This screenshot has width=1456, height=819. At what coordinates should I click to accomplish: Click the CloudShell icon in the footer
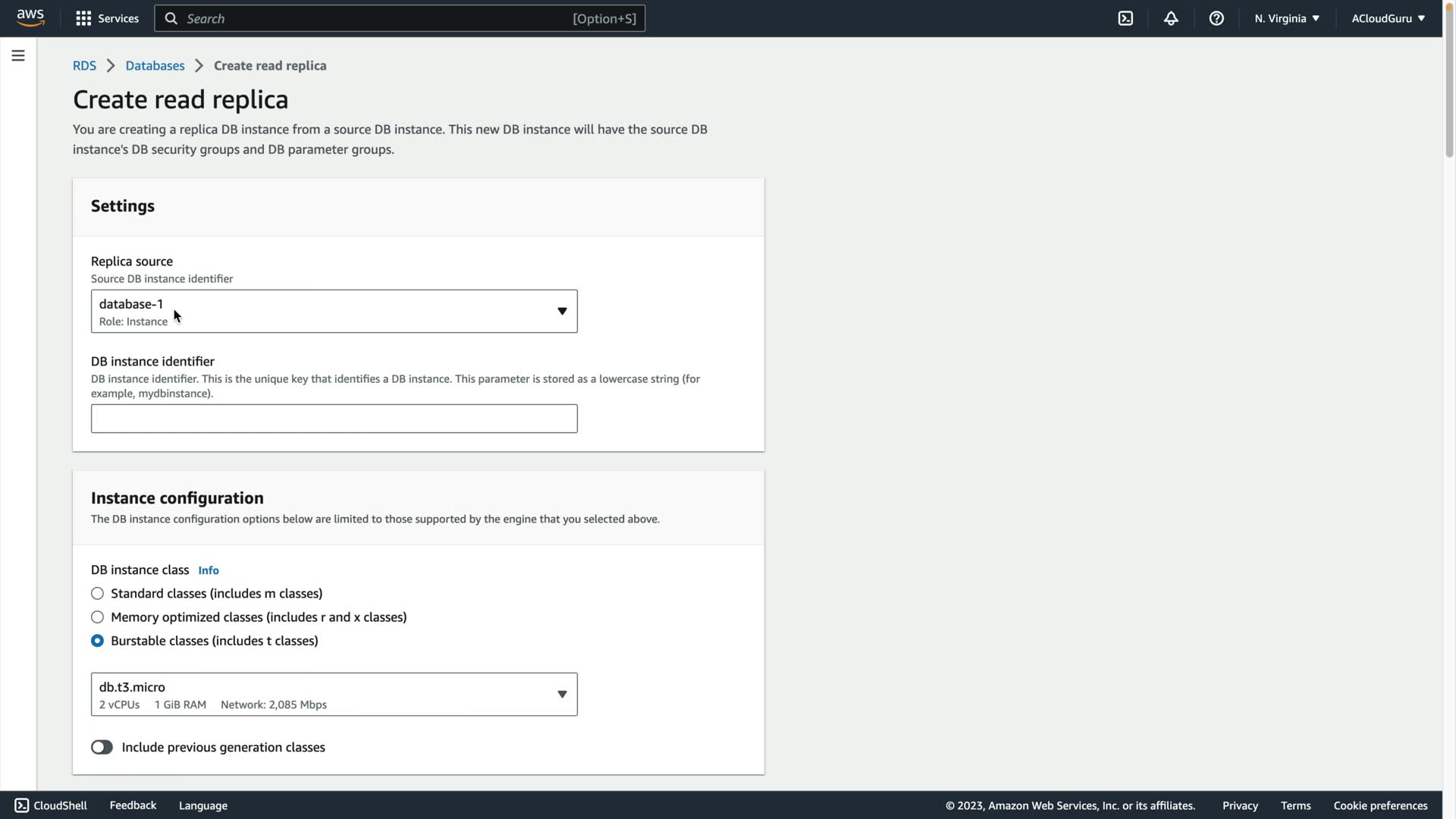pyautogui.click(x=22, y=805)
